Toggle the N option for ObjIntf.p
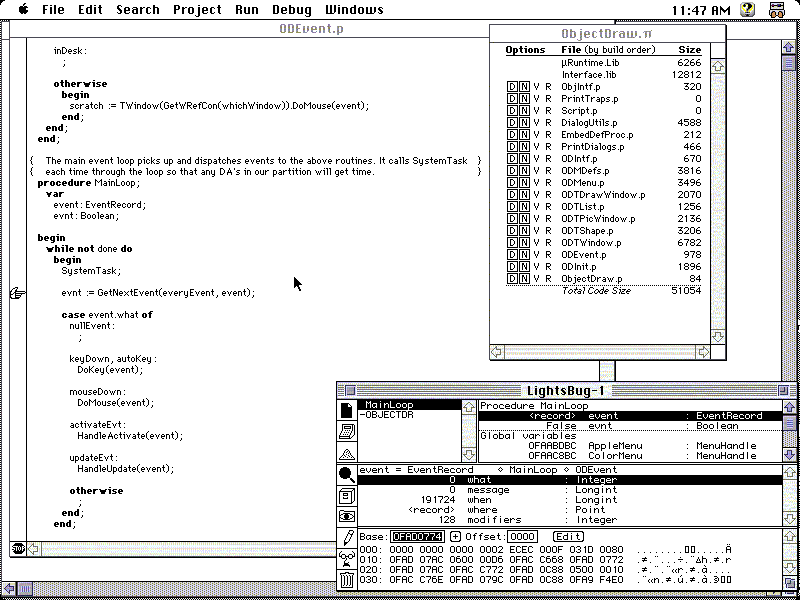 [525, 87]
